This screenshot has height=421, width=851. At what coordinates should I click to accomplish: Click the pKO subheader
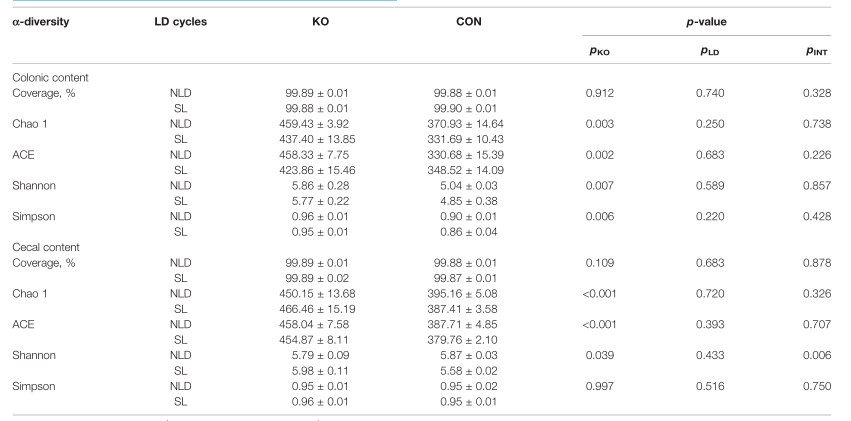[599, 51]
